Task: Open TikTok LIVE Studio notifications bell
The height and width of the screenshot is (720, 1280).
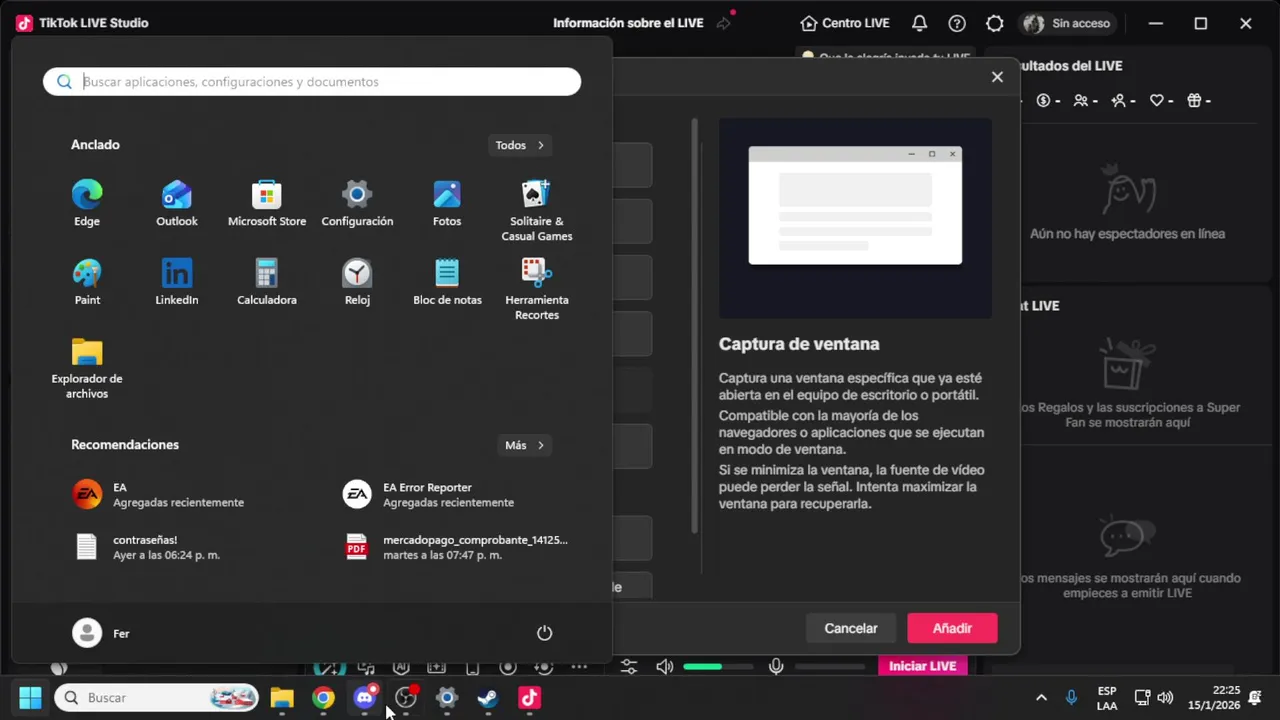Action: coord(919,23)
